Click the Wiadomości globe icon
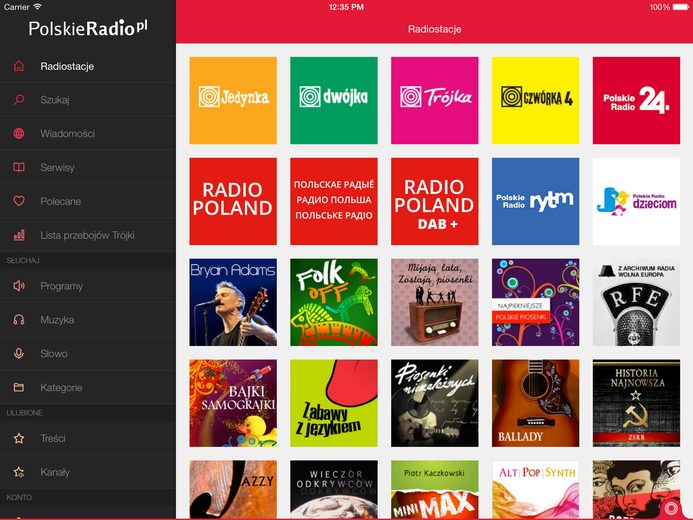Screen dimensions: 693x520 point(19,133)
